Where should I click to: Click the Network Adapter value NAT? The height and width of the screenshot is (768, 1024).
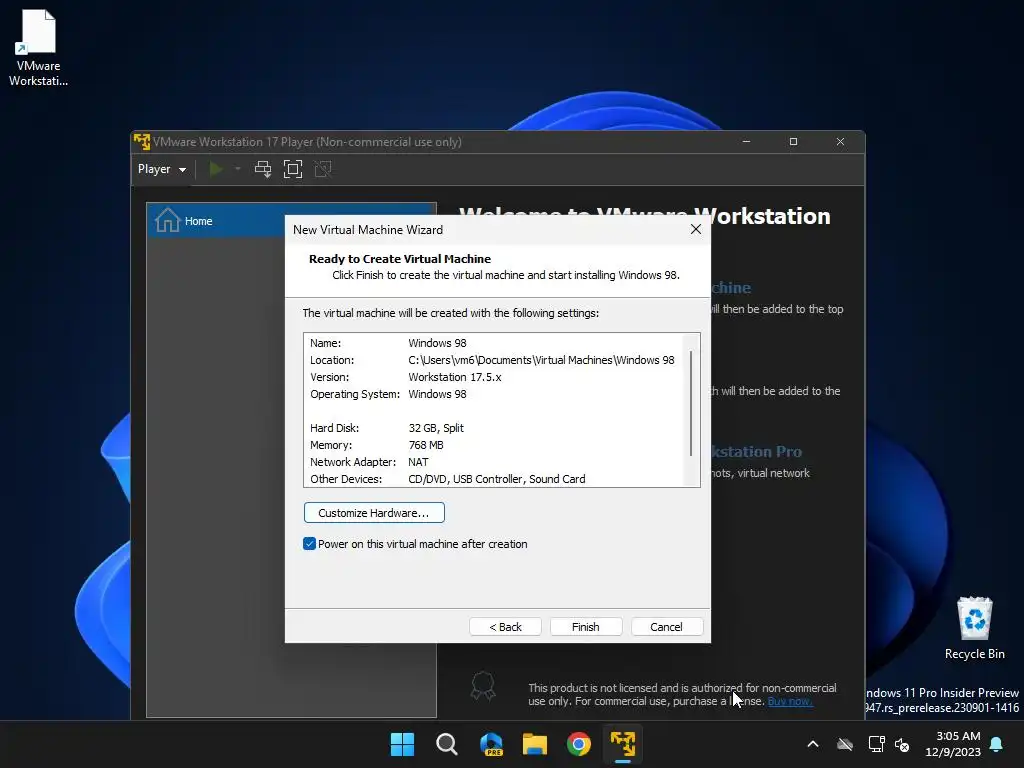[419, 462]
